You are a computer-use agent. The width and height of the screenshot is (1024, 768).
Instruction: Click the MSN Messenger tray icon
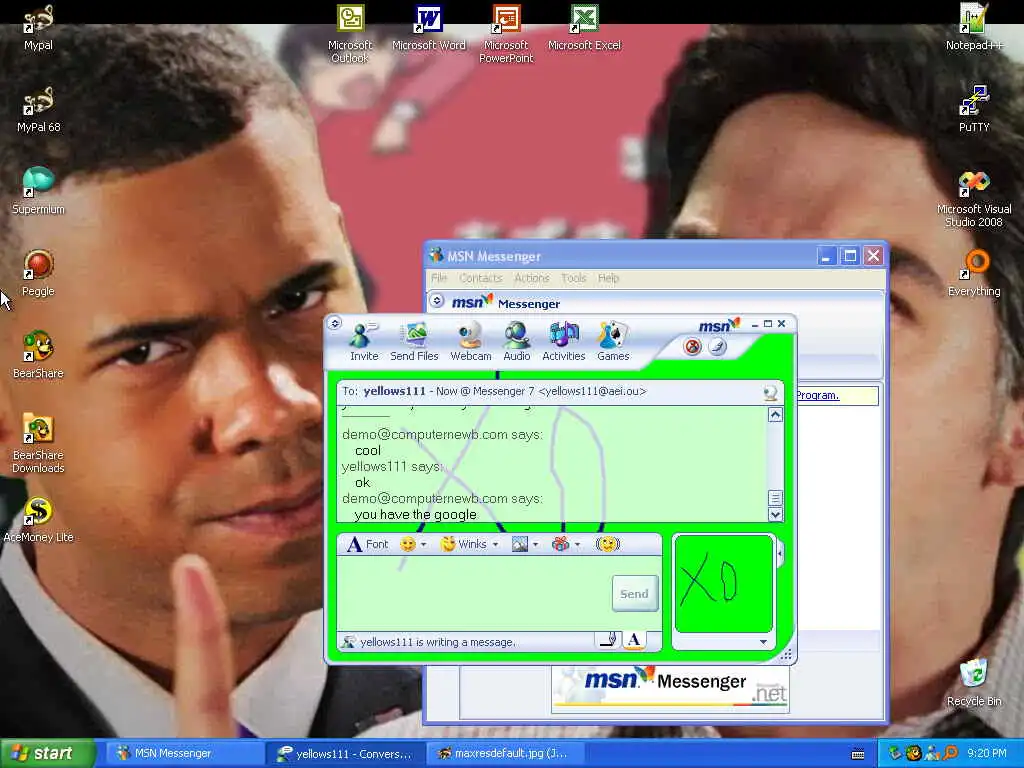pos(932,753)
